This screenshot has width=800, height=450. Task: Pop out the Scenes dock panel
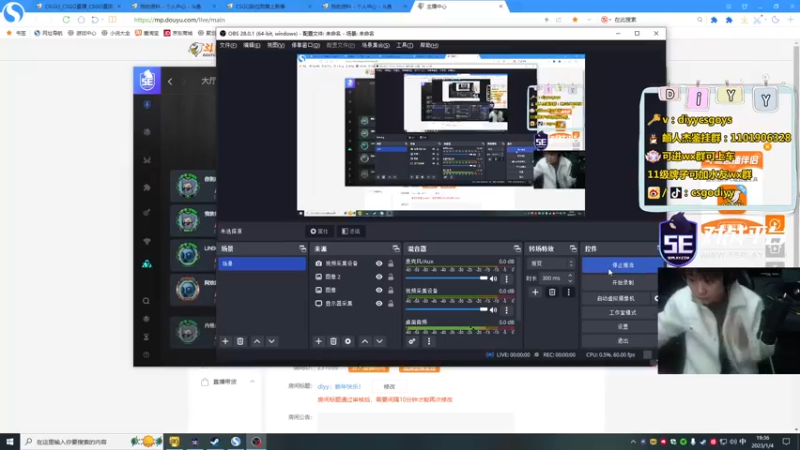tap(303, 248)
